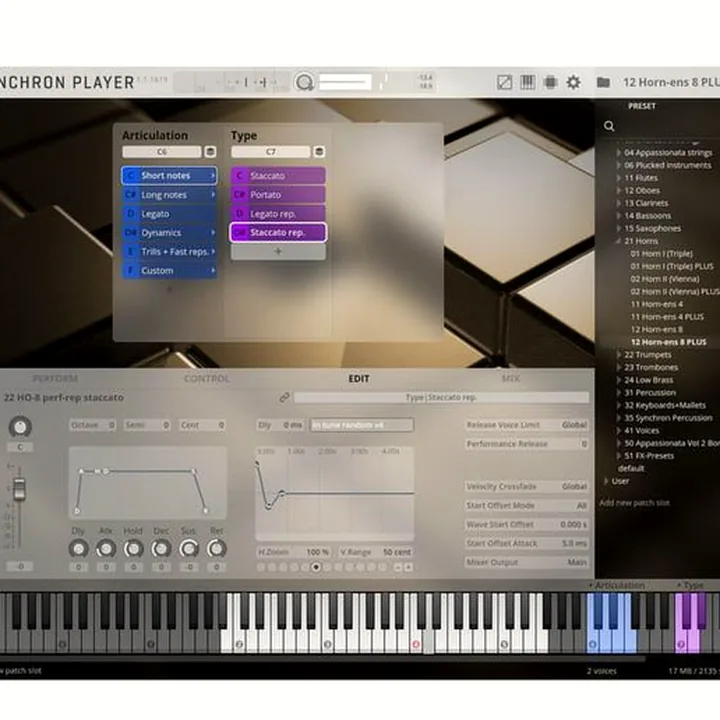
Task: Select 12 Horn-ens 8 preset
Action: (657, 329)
